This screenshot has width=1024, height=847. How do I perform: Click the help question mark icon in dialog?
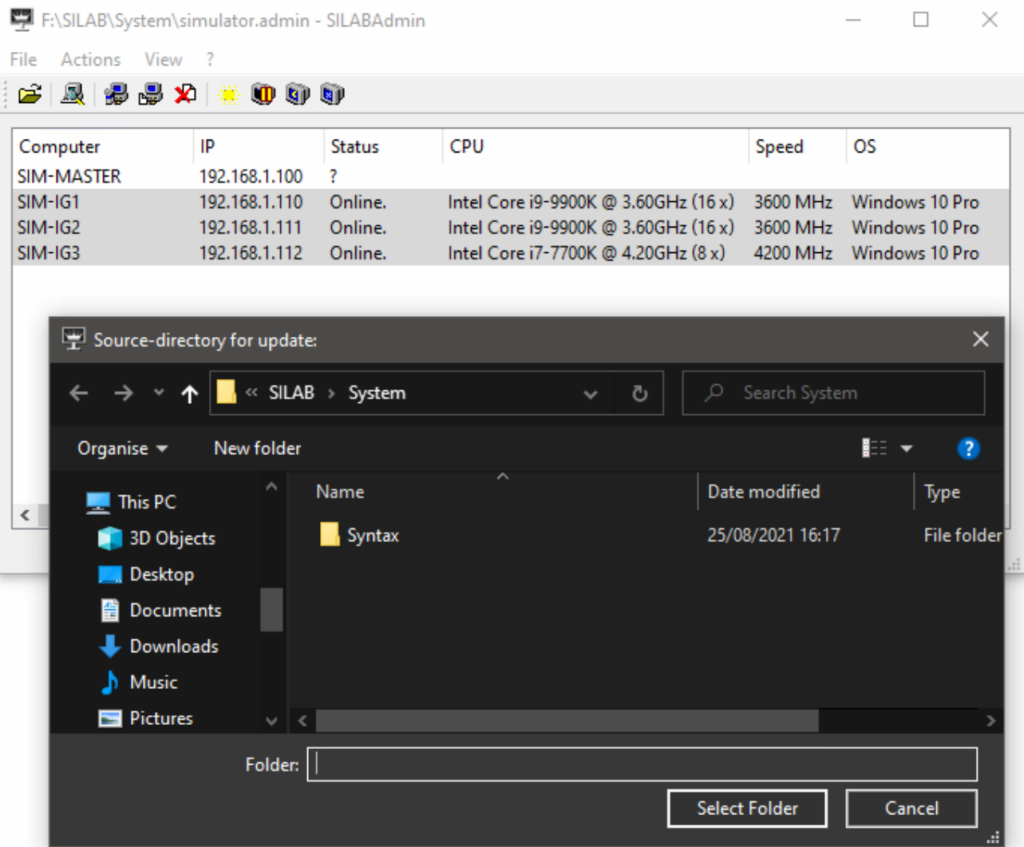click(x=967, y=449)
